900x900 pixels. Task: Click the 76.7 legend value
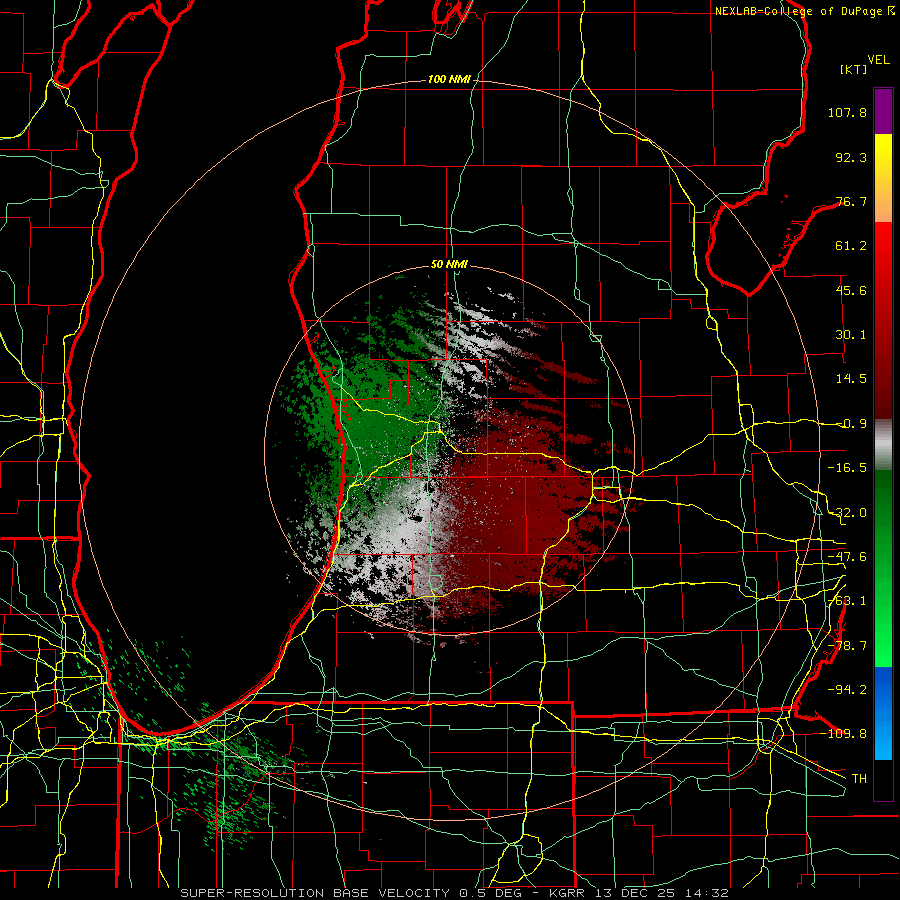(x=851, y=201)
